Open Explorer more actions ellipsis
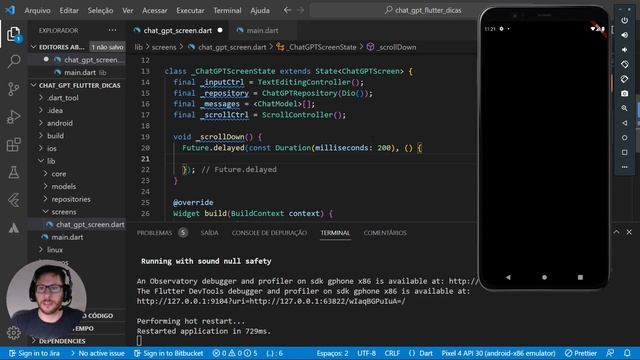The height and width of the screenshot is (360, 640). pos(112,30)
